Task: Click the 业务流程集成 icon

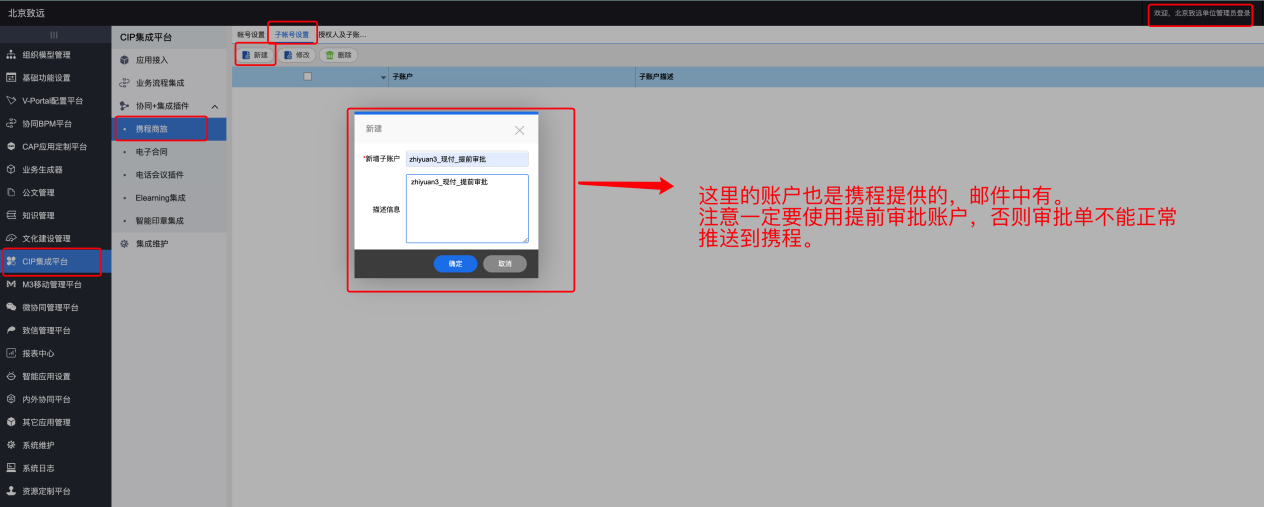Action: [124, 83]
